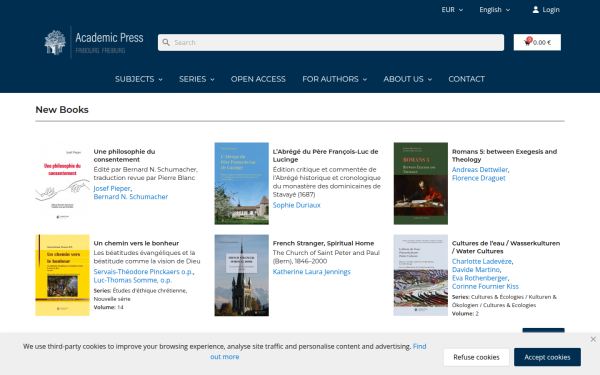Viewport: 600px width, 375px height.
Task: Open the English language dropdown
Action: 494,10
